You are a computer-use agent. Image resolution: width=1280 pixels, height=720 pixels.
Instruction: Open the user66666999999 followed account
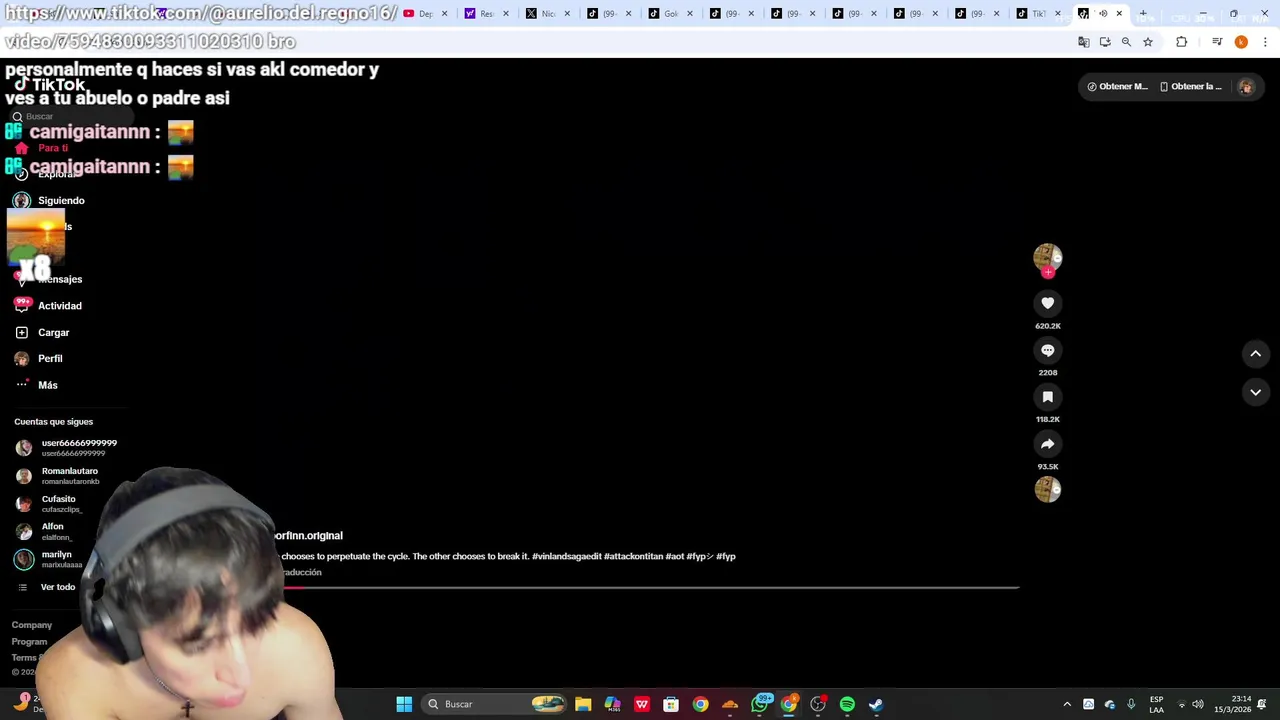pyautogui.click(x=66, y=448)
